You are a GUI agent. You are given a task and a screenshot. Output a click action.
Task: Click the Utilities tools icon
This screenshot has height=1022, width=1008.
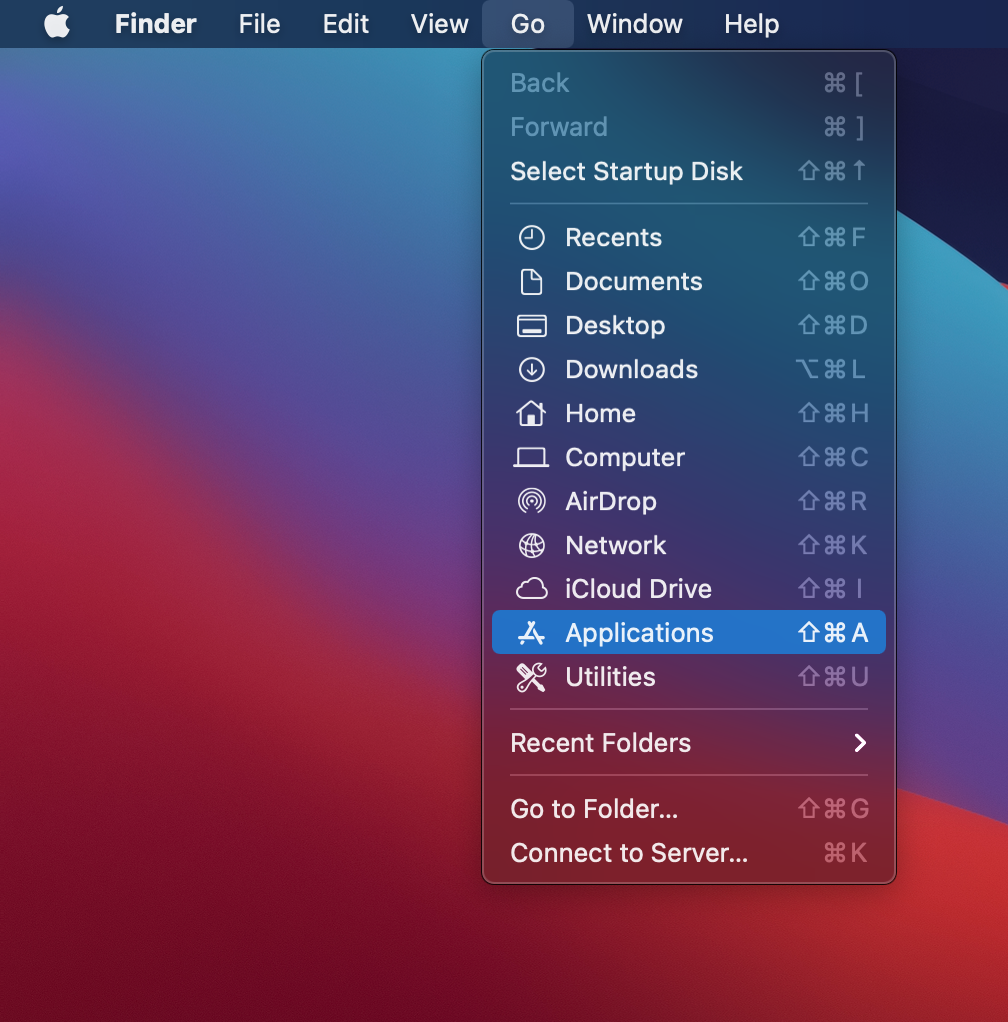coord(531,677)
